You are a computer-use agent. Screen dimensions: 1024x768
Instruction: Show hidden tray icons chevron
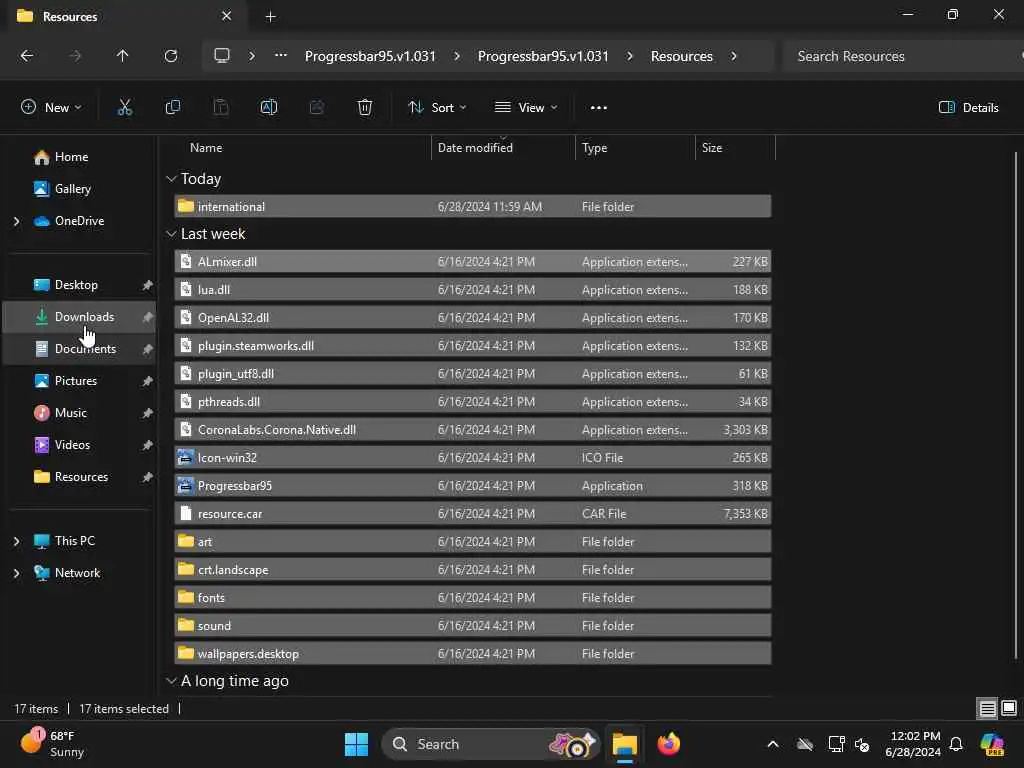(x=773, y=744)
